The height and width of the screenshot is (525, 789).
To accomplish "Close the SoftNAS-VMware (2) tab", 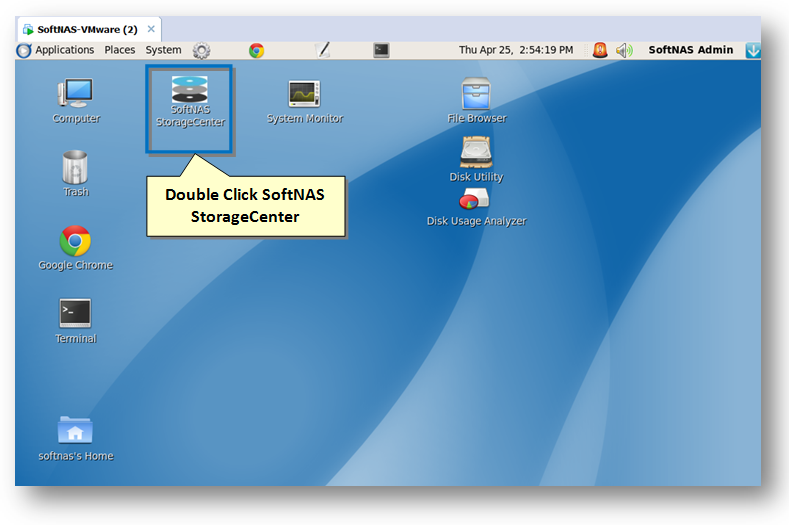I will point(151,29).
